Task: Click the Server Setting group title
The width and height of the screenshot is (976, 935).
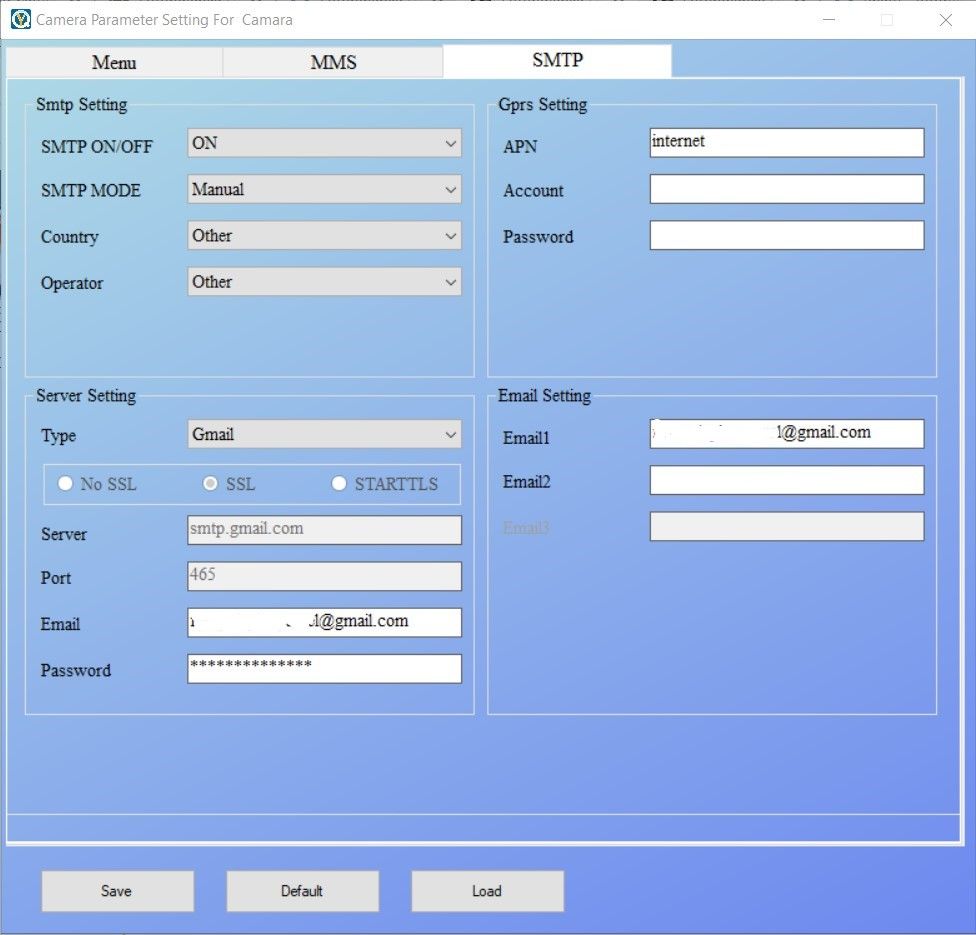Action: (86, 396)
